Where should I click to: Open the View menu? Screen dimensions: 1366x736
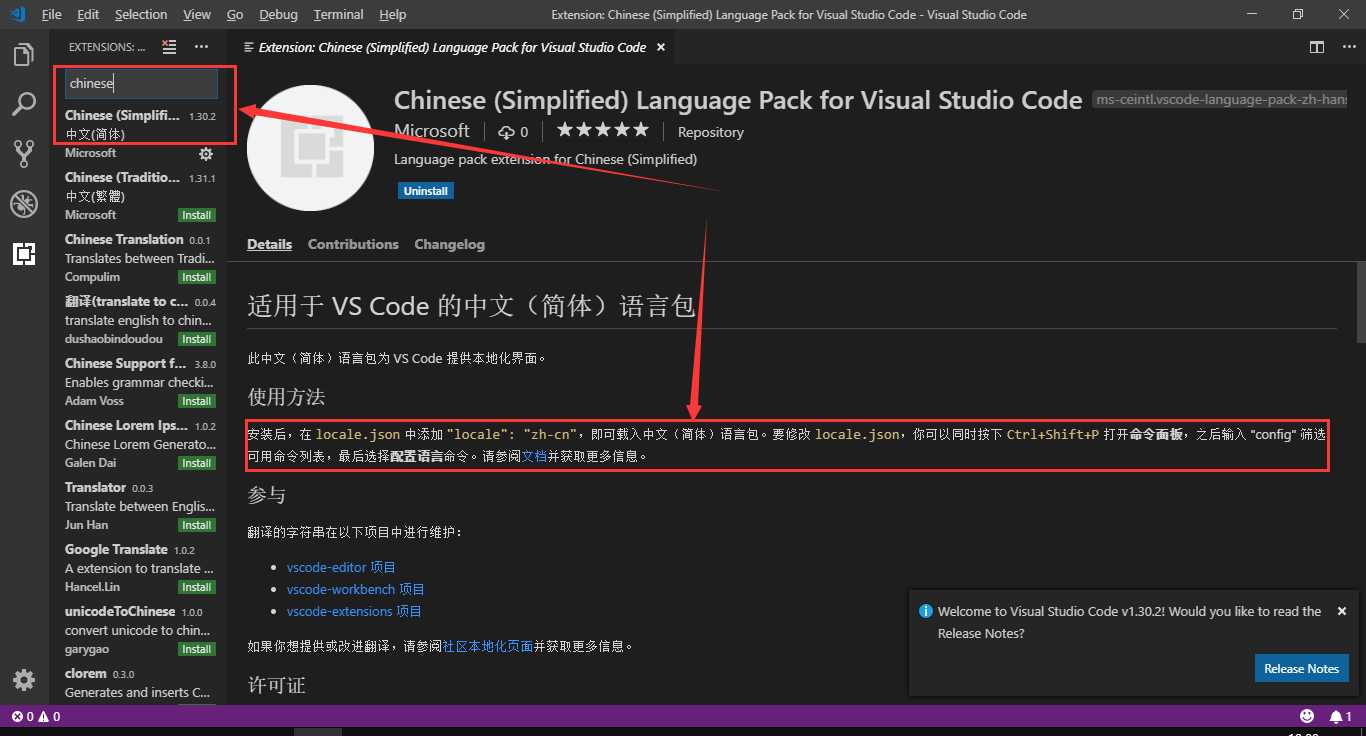pyautogui.click(x=197, y=14)
